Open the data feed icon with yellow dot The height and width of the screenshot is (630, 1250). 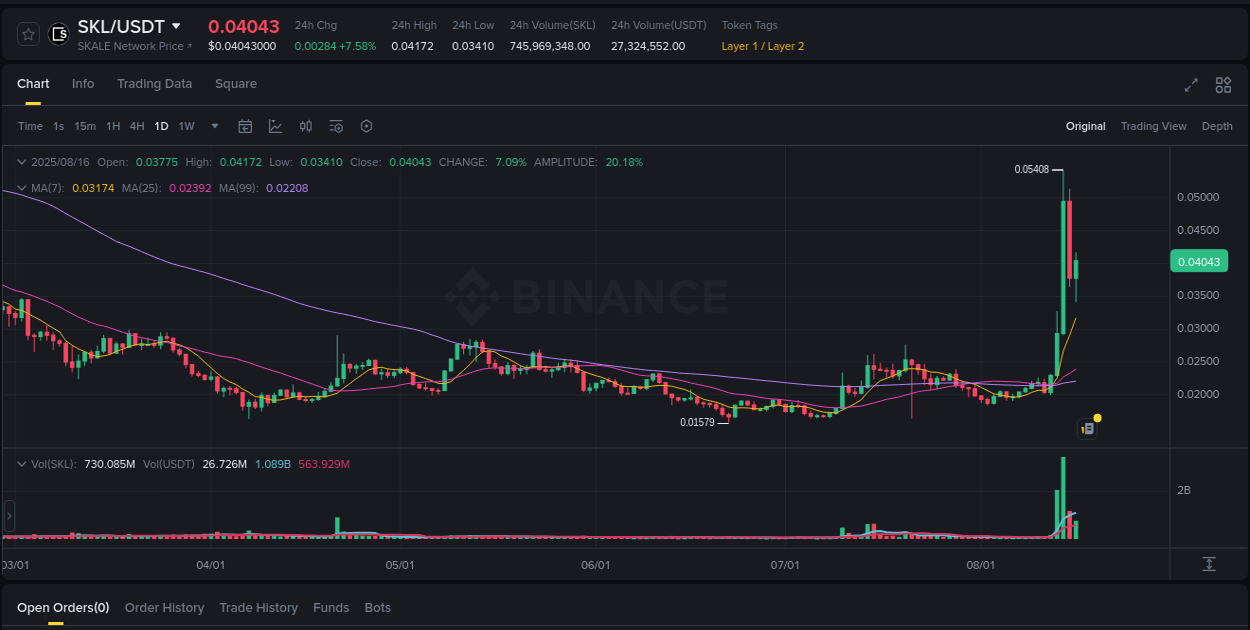coord(1087,428)
